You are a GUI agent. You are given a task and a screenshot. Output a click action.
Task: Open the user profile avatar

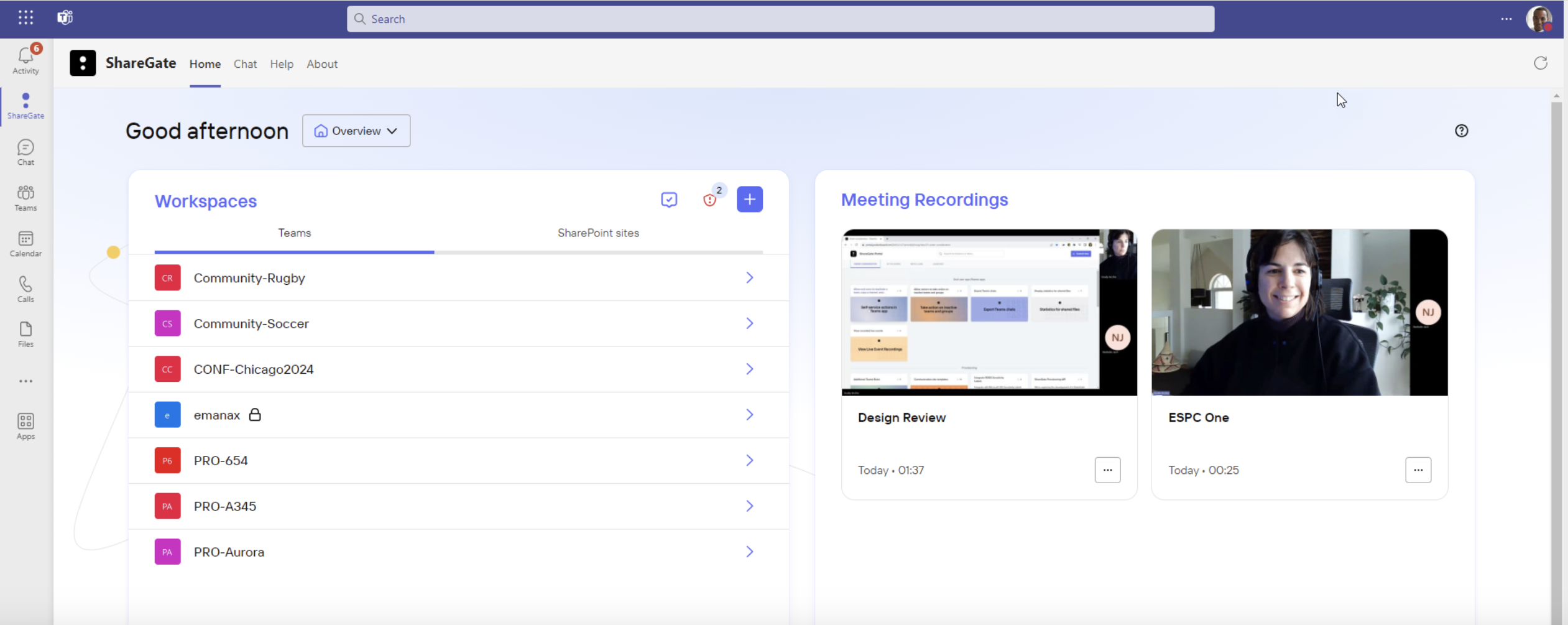pyautogui.click(x=1539, y=19)
